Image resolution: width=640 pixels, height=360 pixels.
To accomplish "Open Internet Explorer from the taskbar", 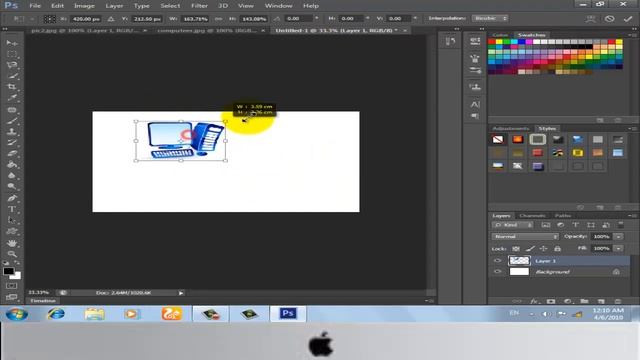I will [x=56, y=314].
